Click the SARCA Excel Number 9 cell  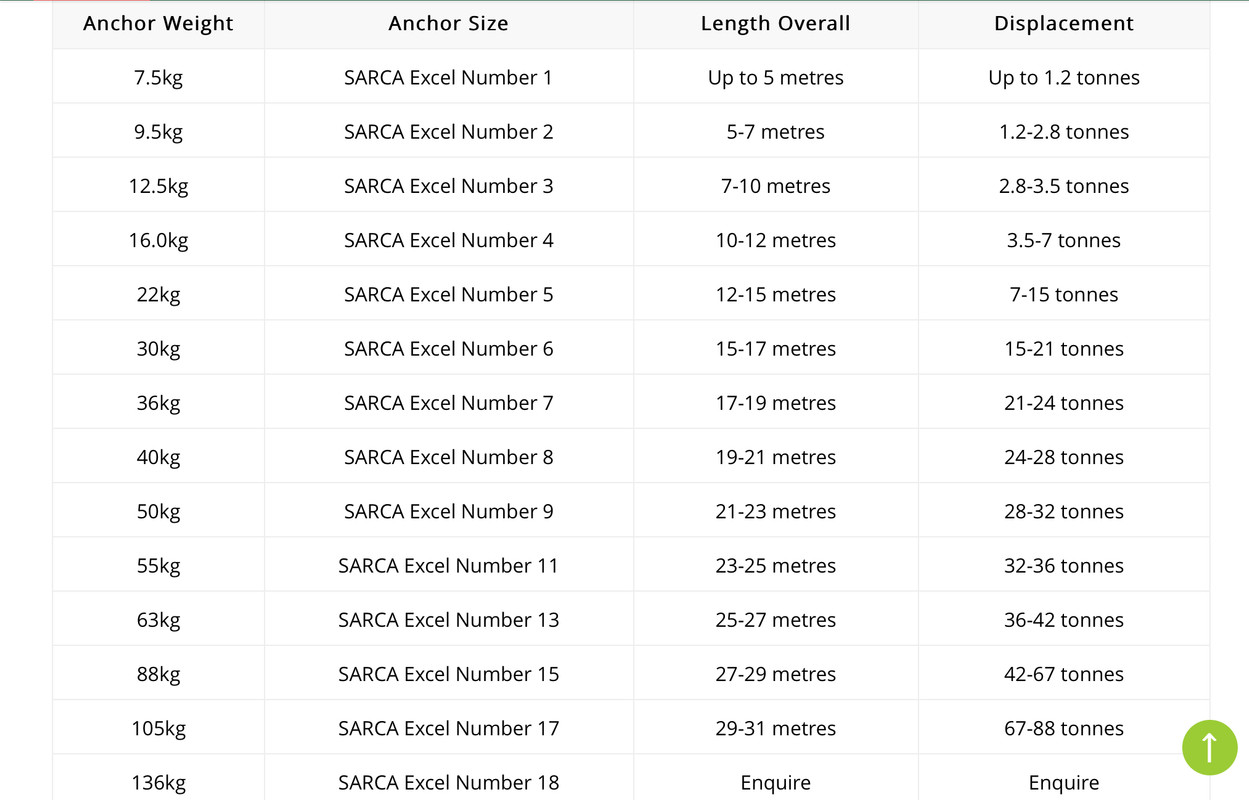449,510
